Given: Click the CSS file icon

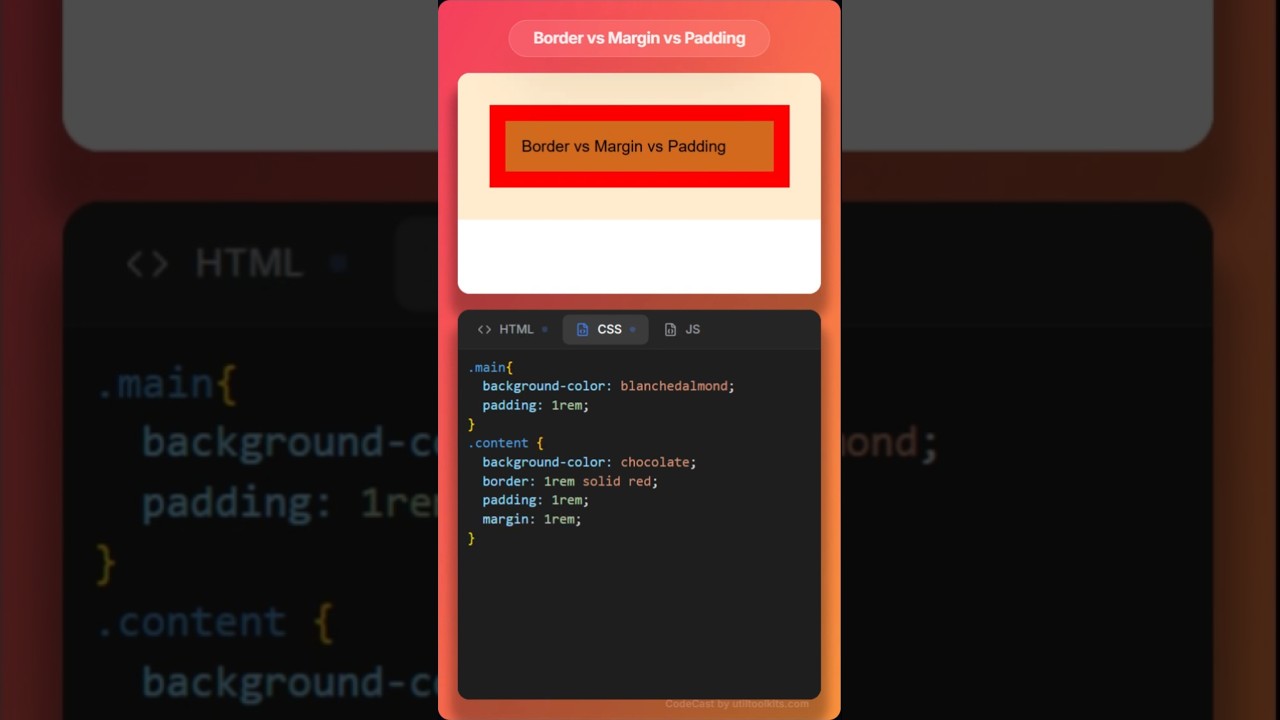Looking at the screenshot, I should click(x=583, y=329).
